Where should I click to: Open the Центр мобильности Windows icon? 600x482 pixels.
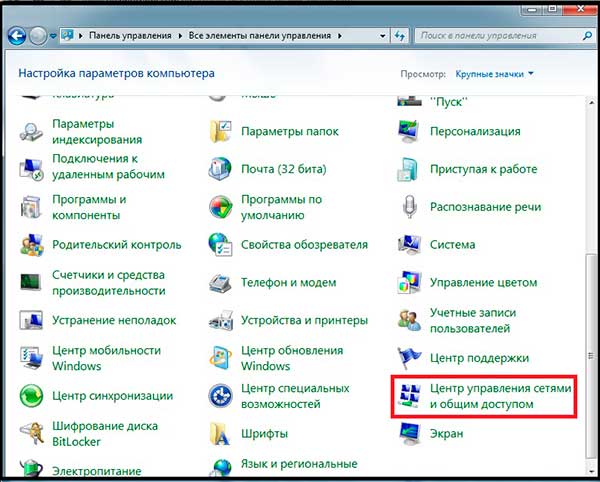point(31,358)
